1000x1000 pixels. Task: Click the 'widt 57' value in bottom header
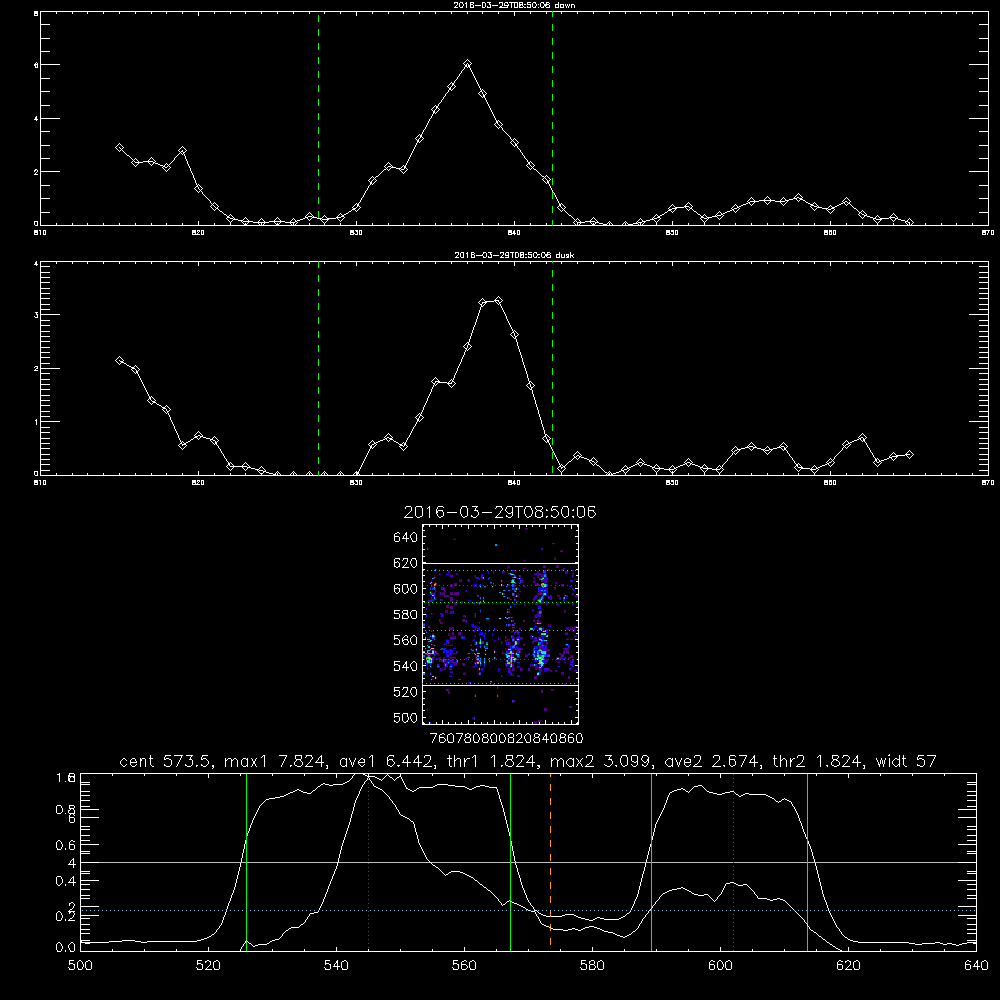tap(906, 761)
